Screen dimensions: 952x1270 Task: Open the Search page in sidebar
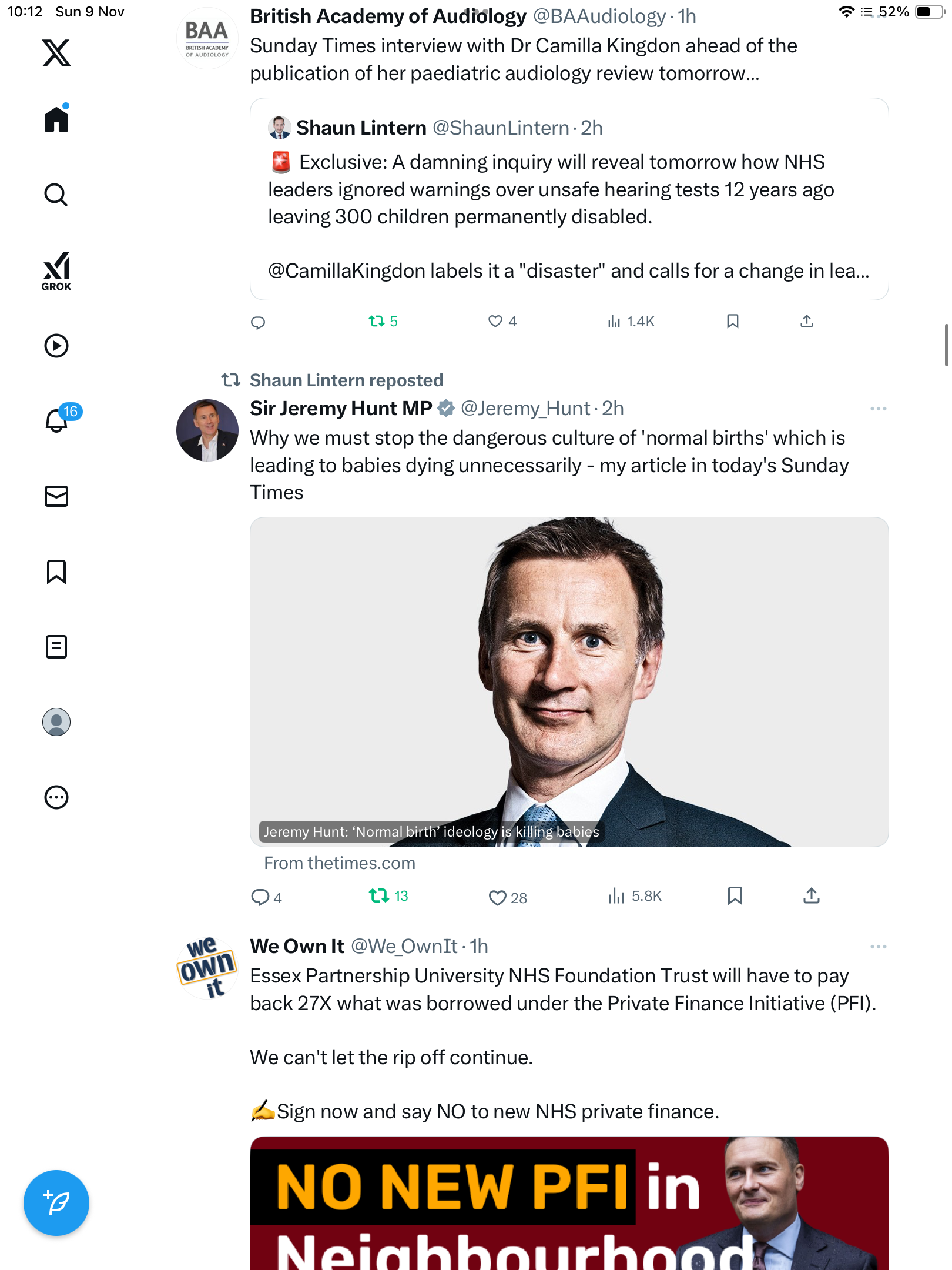coord(56,195)
